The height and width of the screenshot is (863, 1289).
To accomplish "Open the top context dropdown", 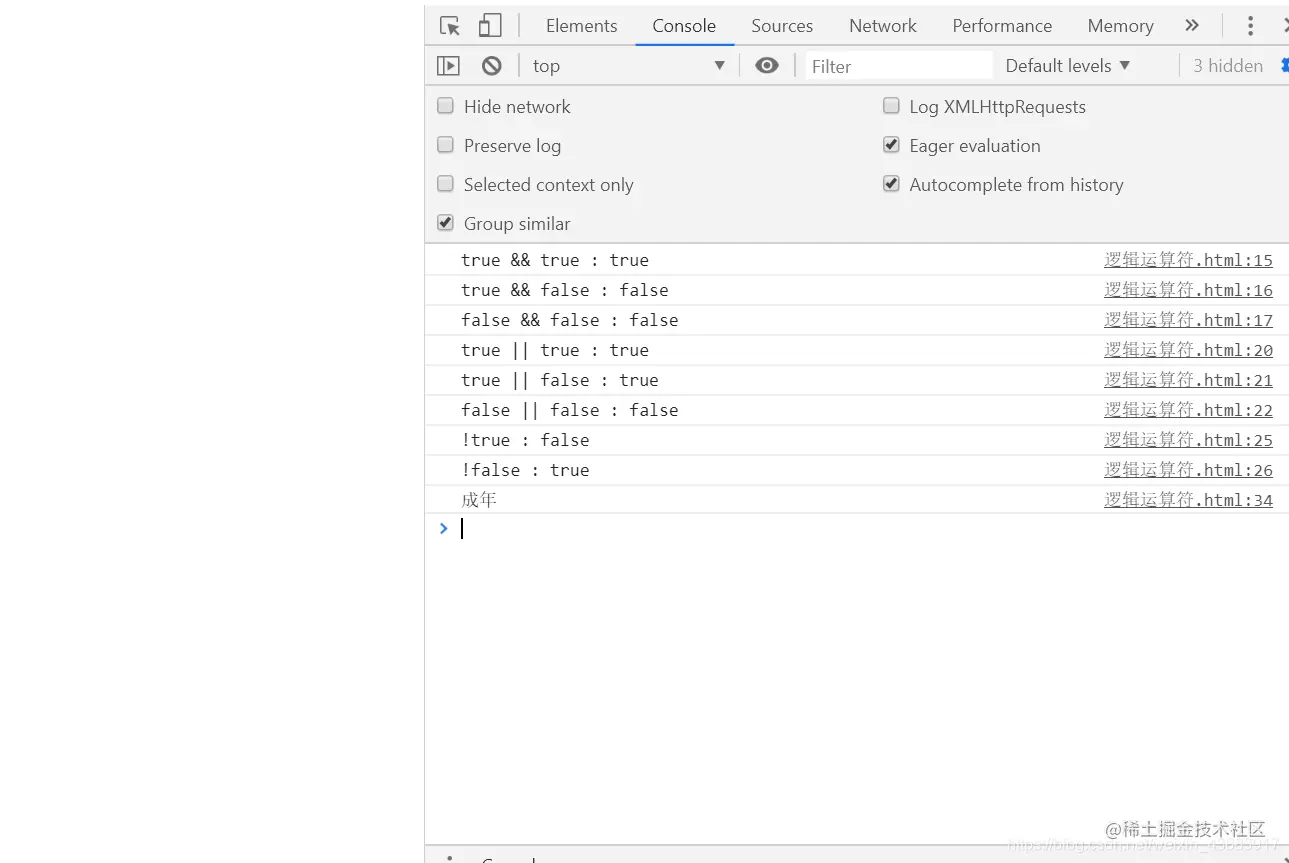I will coord(629,66).
